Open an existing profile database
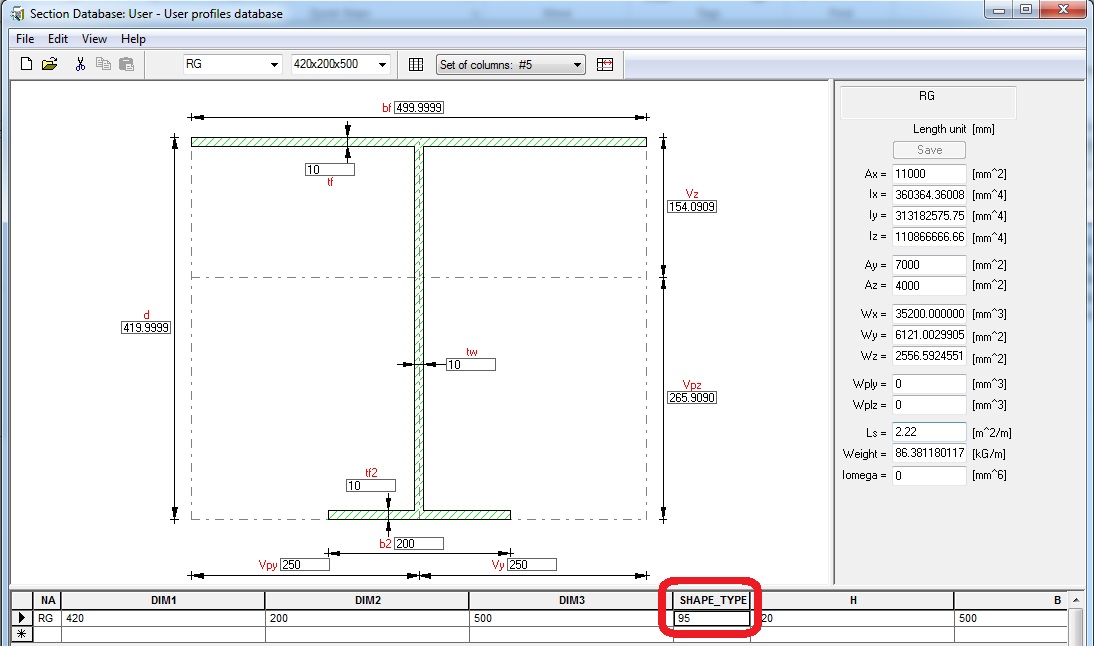Viewport: 1094px width, 646px height. 51,63
